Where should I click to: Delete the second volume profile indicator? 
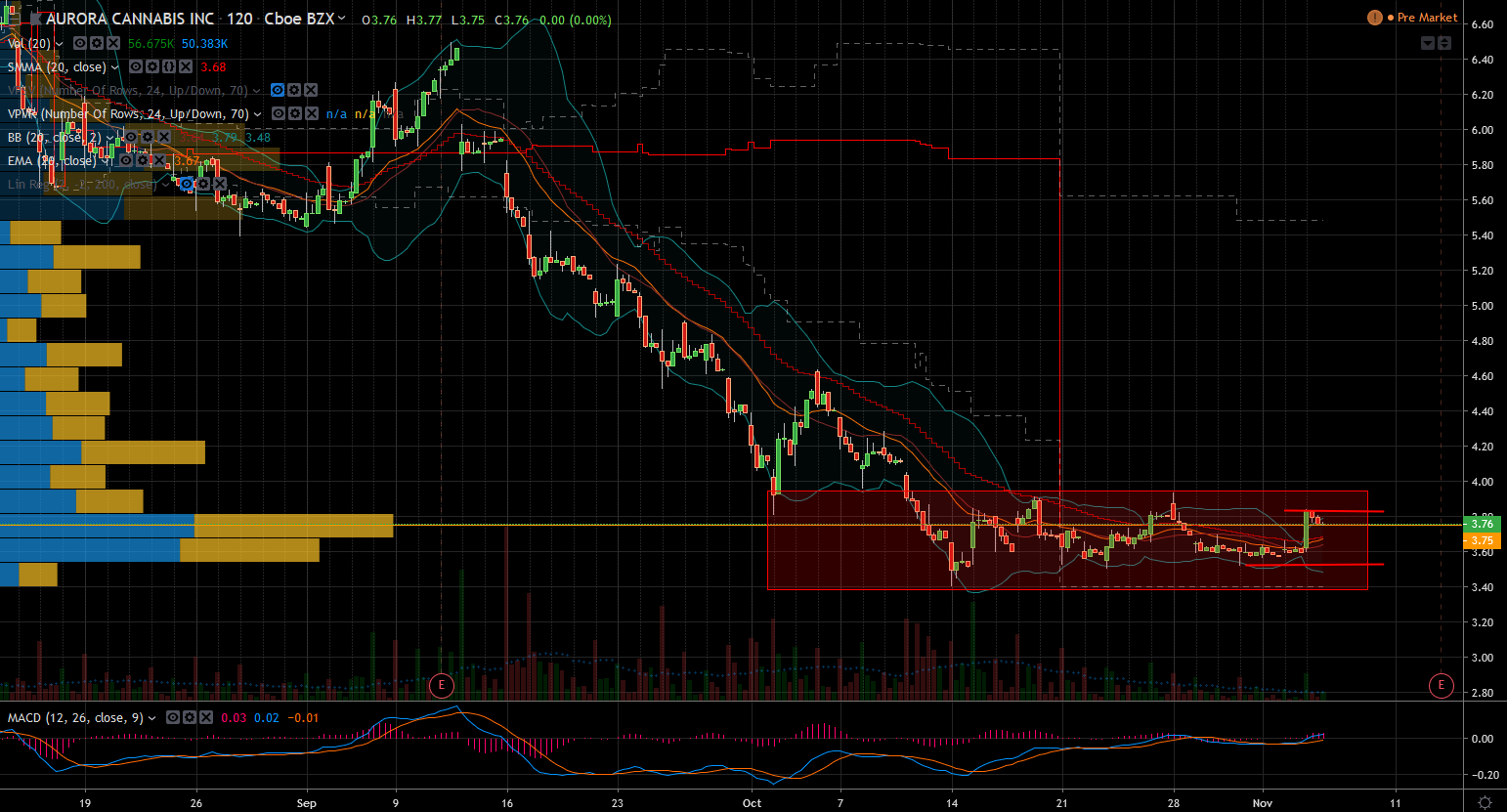[x=311, y=114]
